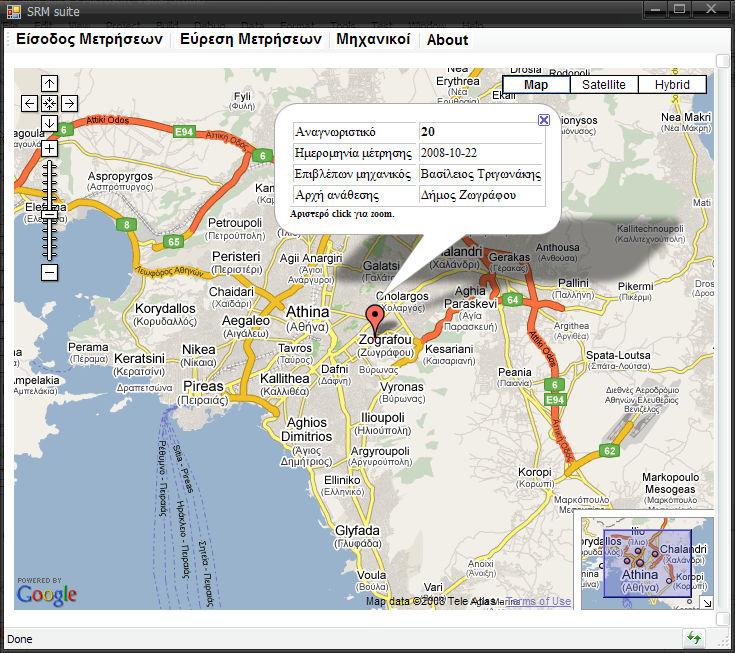Pan the map up with arrow button
The height and width of the screenshot is (653, 735).
49,83
